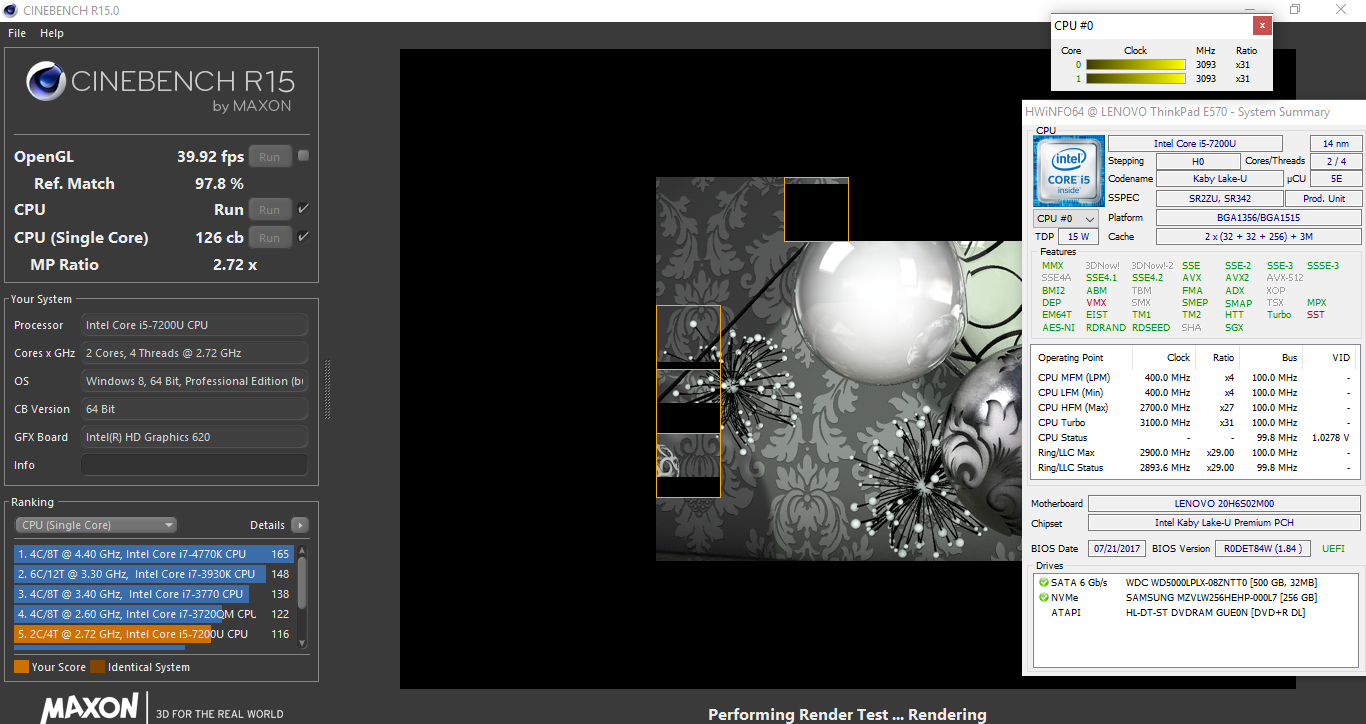Screen dimensions: 1366x724
Task: Click the Kaby Lake-U codename box
Action: click(x=1219, y=179)
